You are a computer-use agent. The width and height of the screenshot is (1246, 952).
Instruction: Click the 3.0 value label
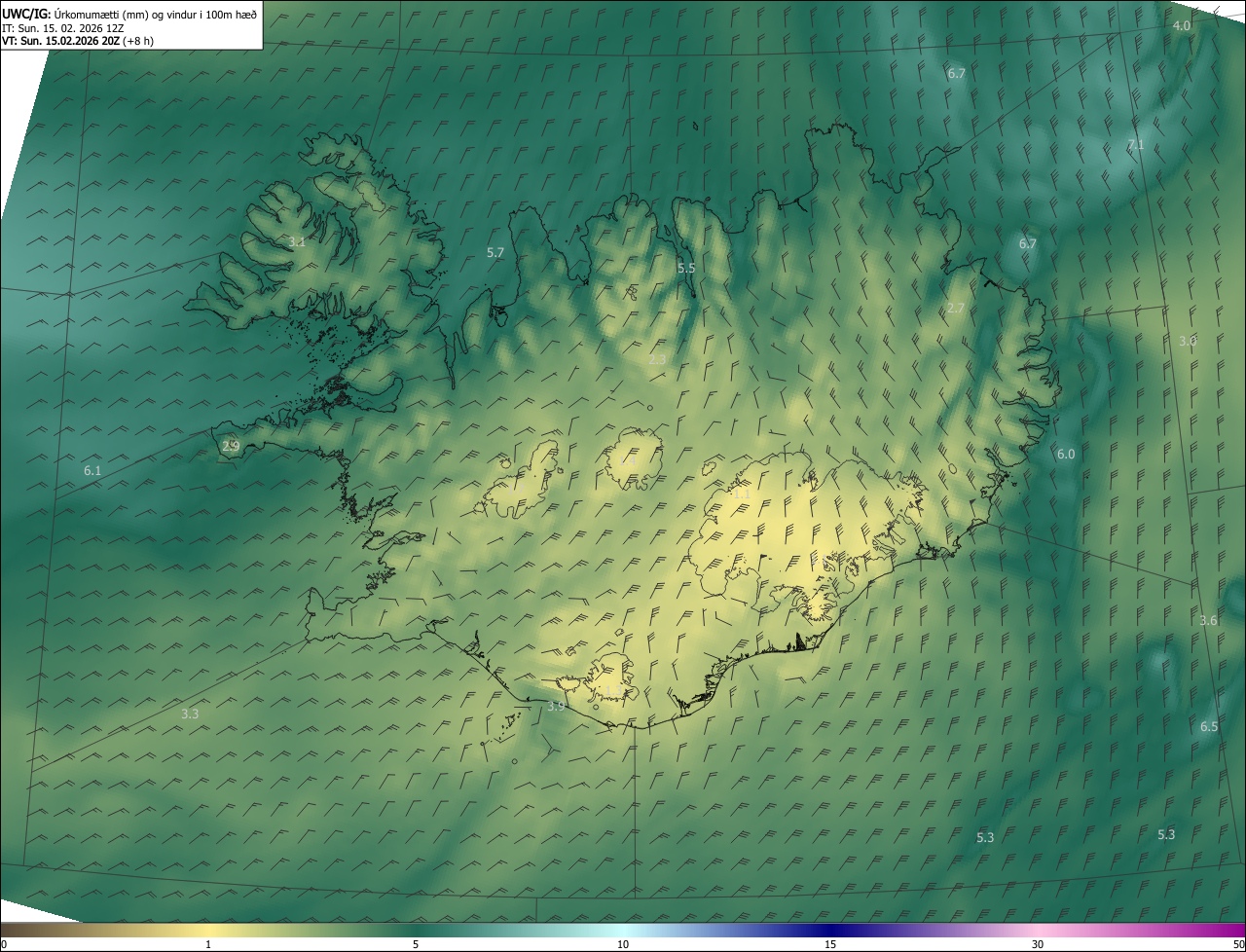[1188, 341]
